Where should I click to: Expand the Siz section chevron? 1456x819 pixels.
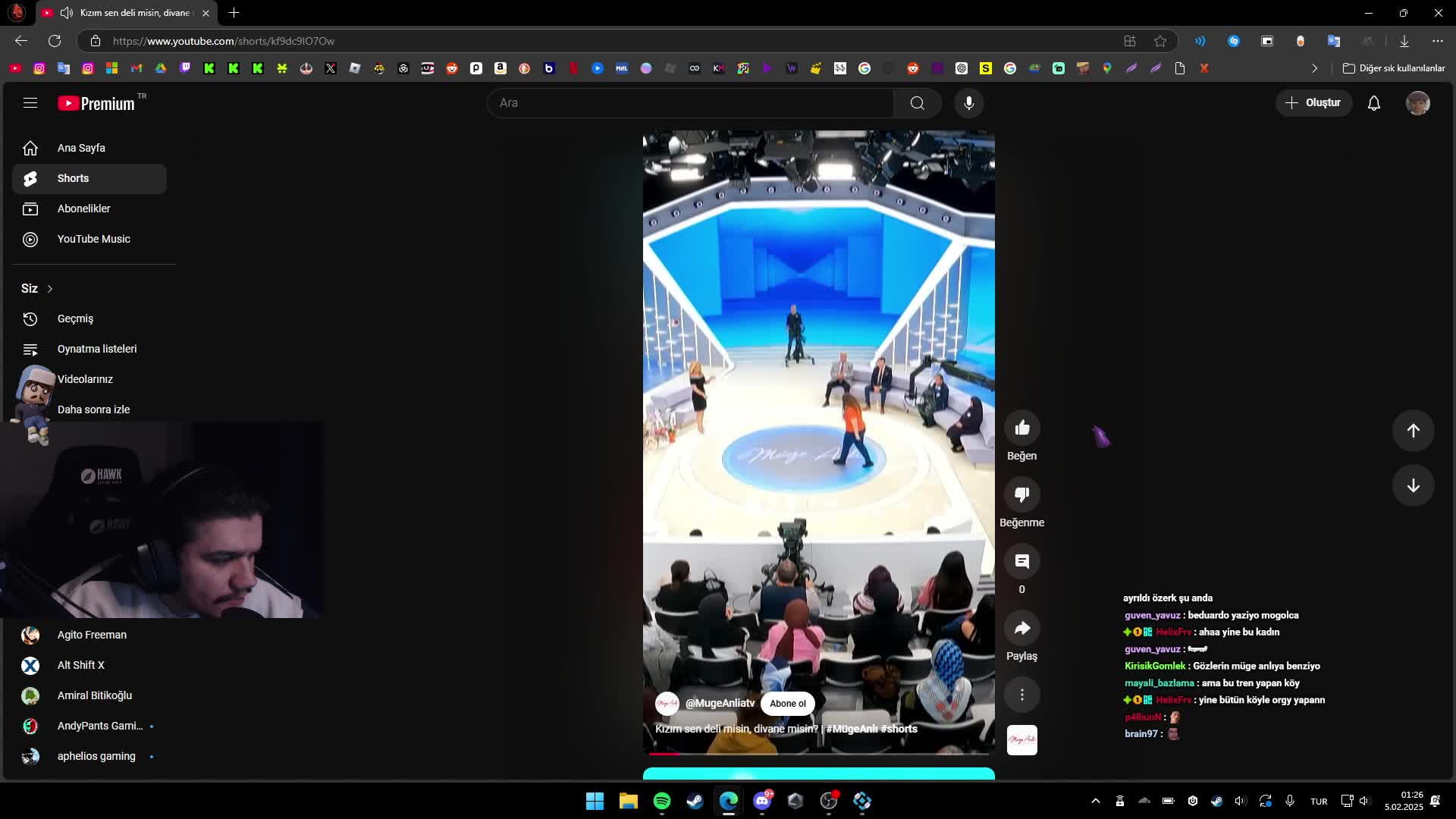pos(50,289)
